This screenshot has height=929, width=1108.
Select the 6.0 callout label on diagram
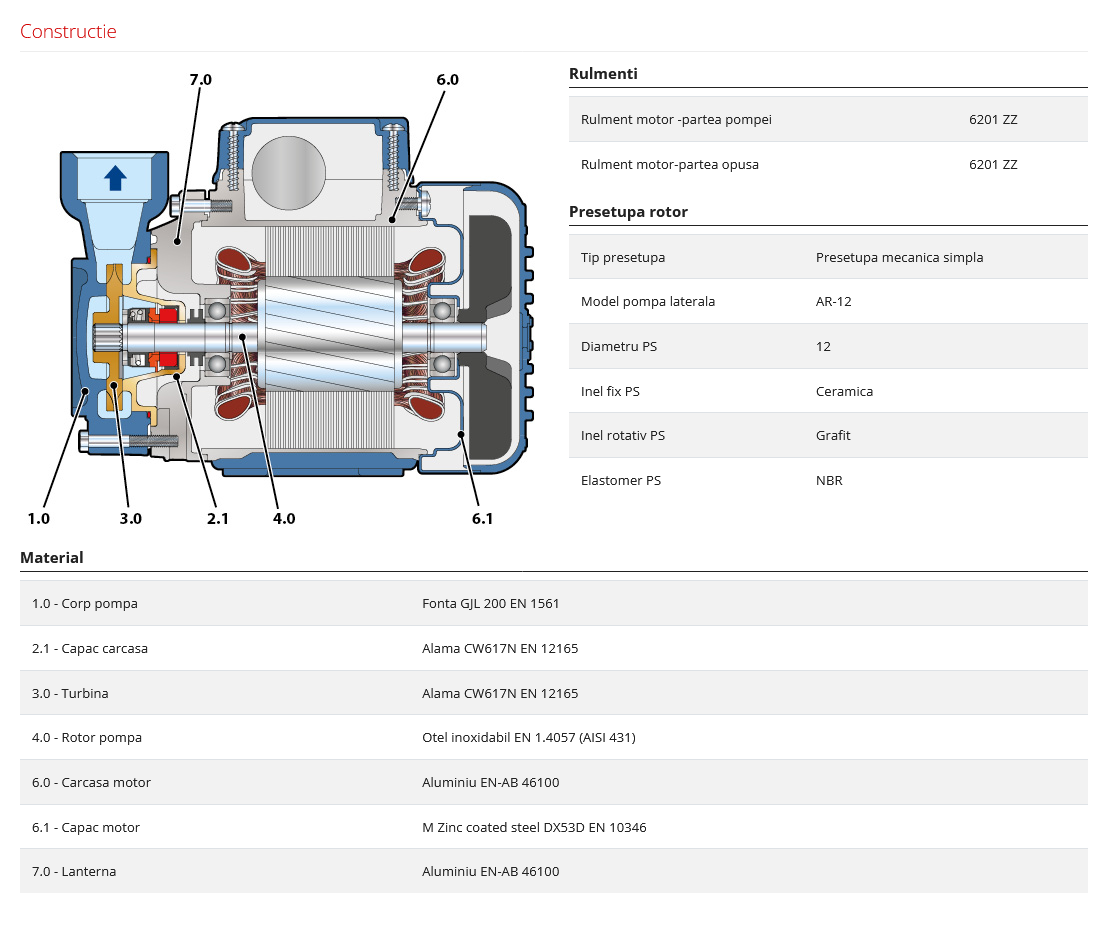point(447,79)
